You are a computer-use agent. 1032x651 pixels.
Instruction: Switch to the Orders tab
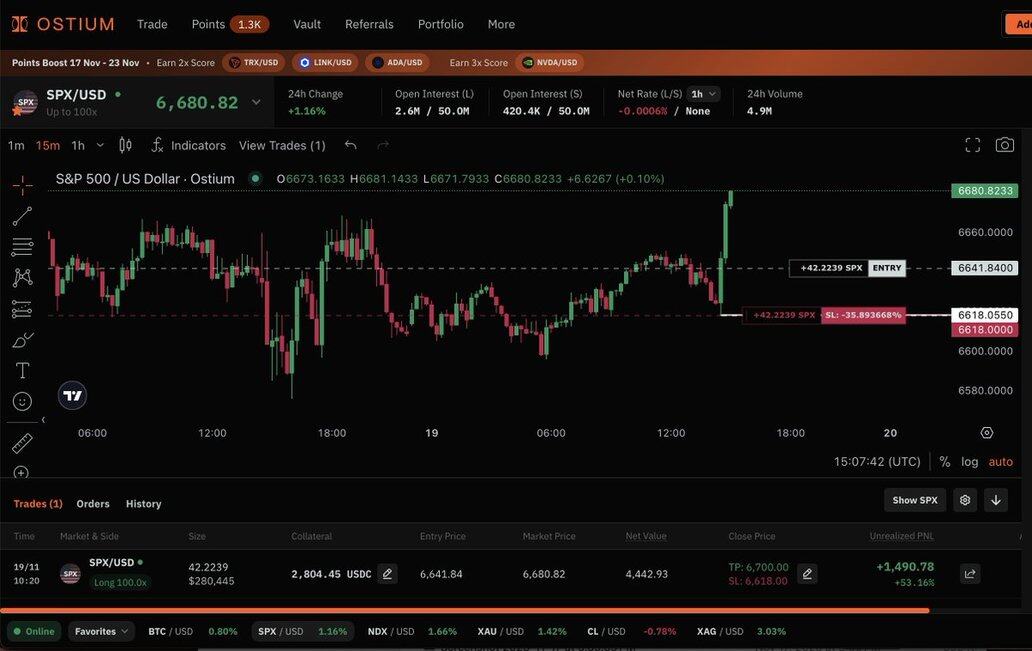(93, 504)
